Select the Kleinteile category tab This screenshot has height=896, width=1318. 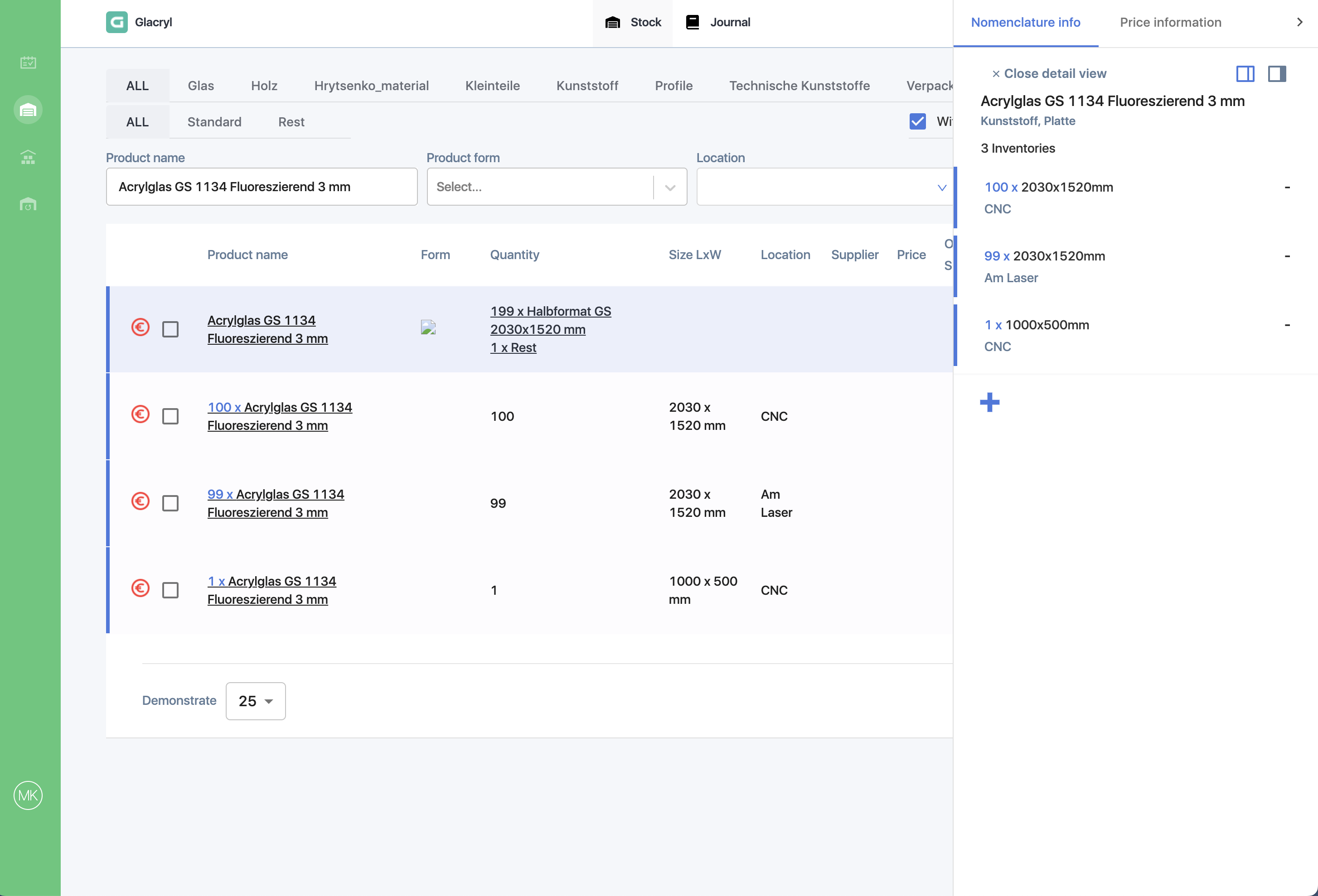pos(492,86)
